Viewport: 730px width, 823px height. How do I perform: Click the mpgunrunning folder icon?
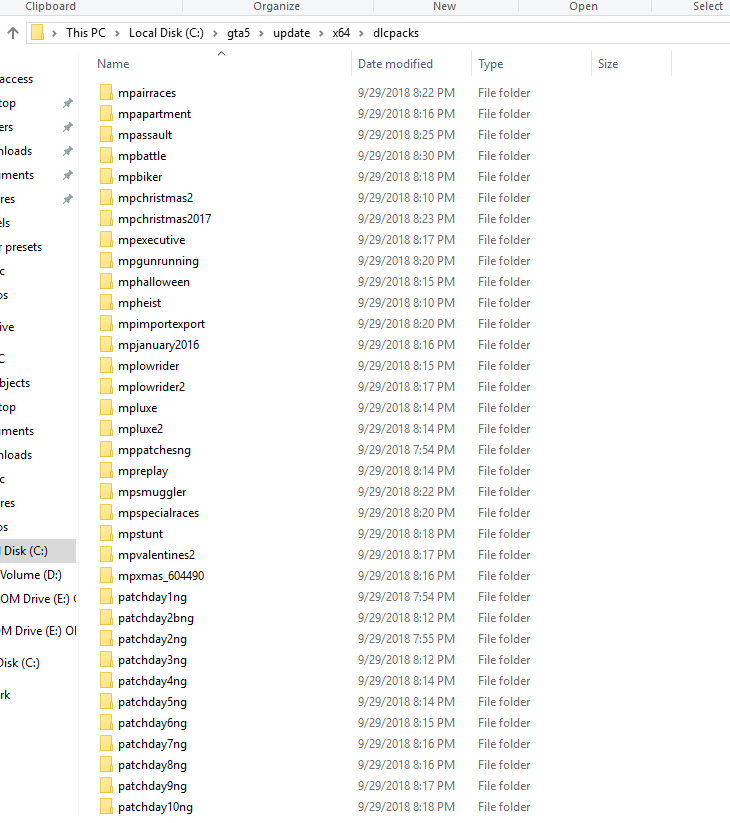click(x=106, y=260)
